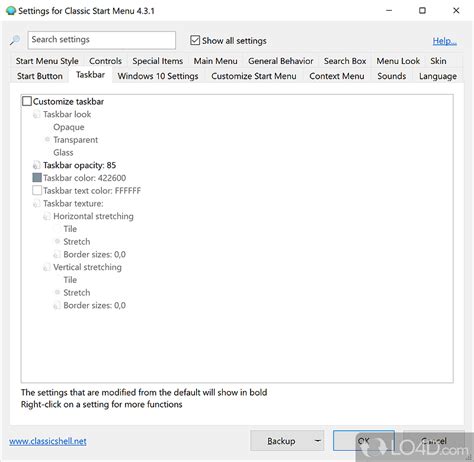Switch to the Main Menu tab

pyautogui.click(x=215, y=61)
